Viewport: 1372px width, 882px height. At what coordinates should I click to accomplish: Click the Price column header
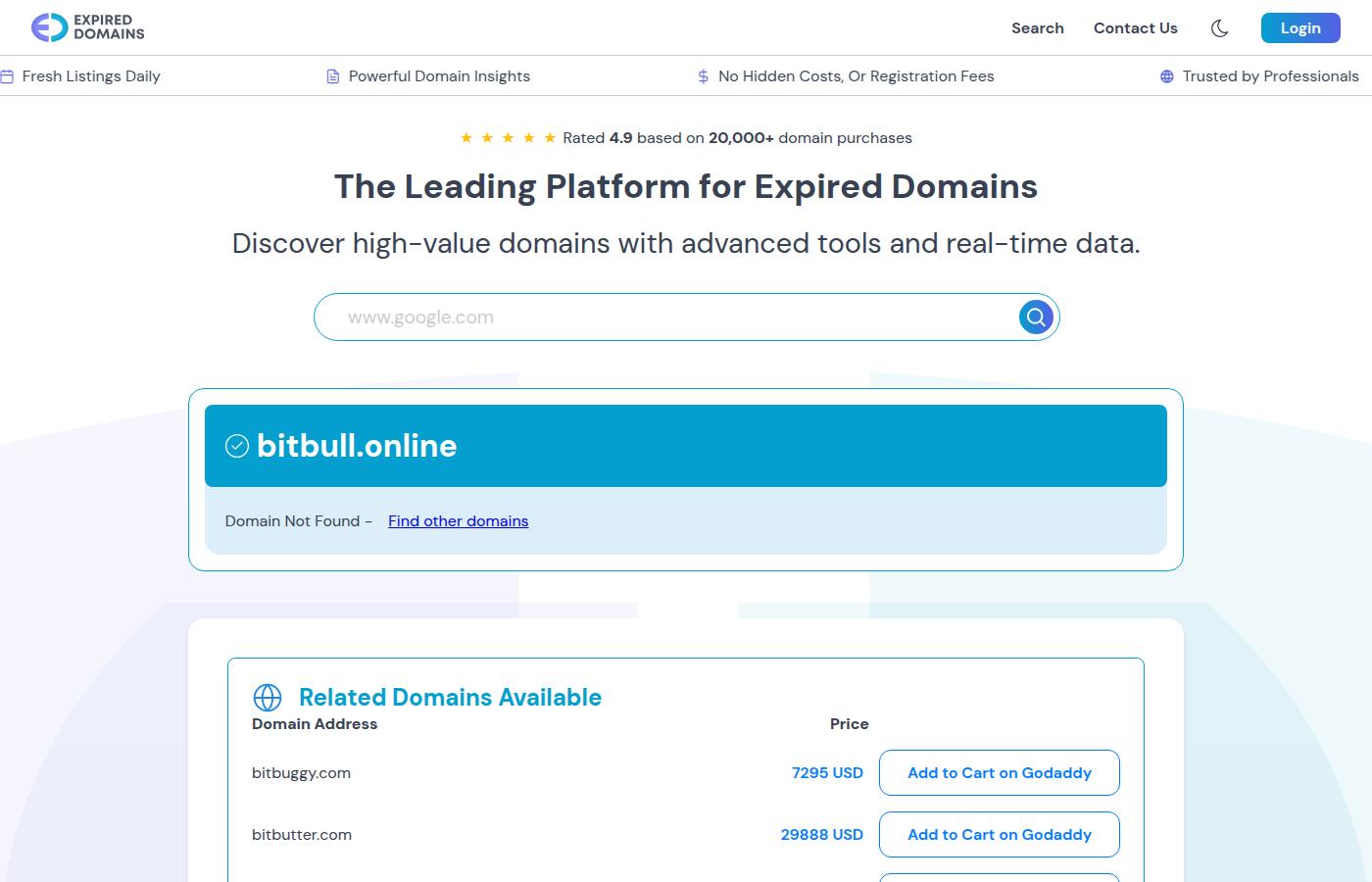tap(850, 724)
